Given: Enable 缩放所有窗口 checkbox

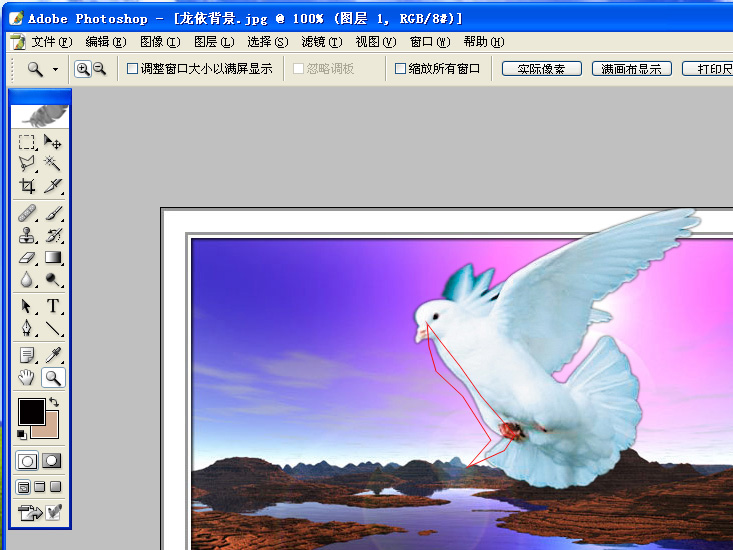Looking at the screenshot, I should tap(400, 69).
